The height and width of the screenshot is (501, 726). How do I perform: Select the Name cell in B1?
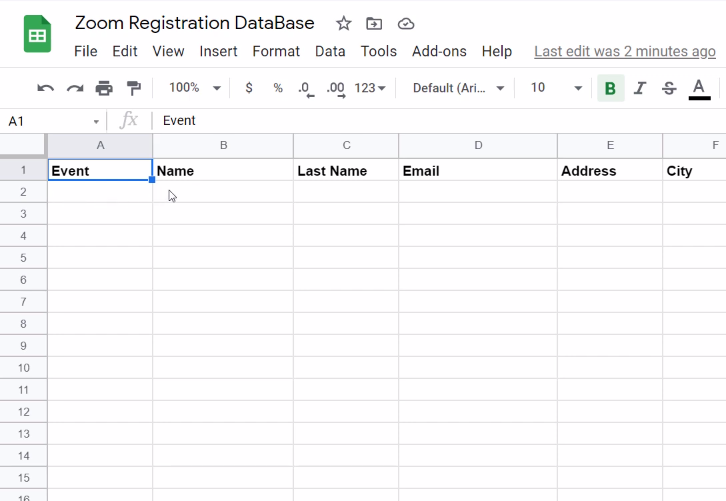pyautogui.click(x=223, y=170)
